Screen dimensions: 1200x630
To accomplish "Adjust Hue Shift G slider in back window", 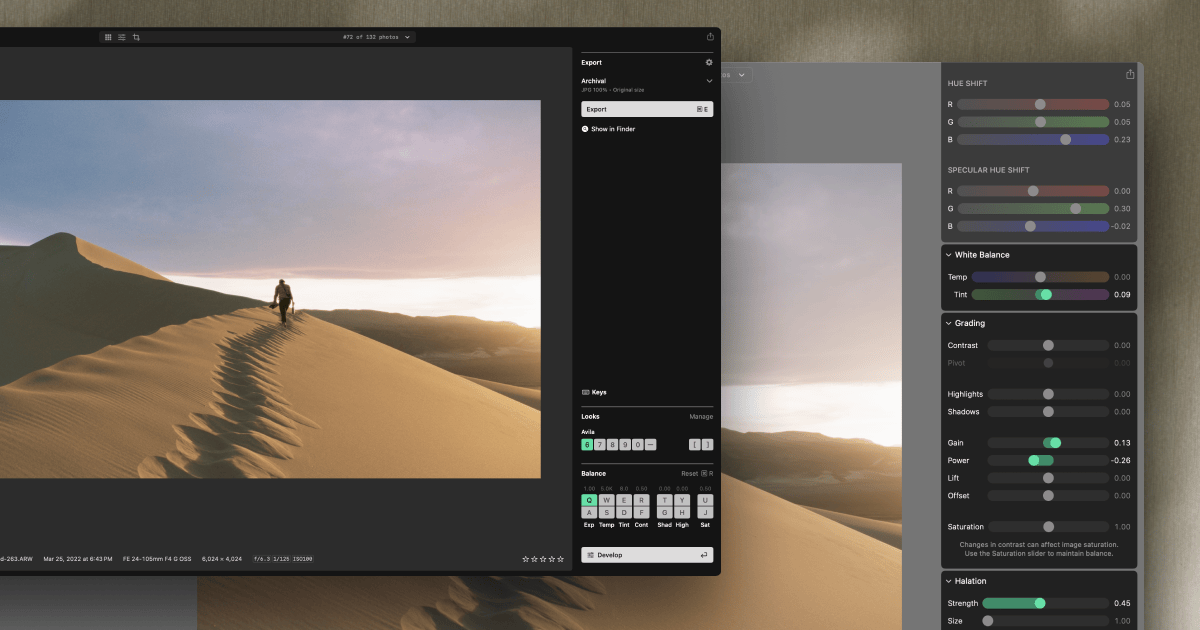I will pos(1033,122).
